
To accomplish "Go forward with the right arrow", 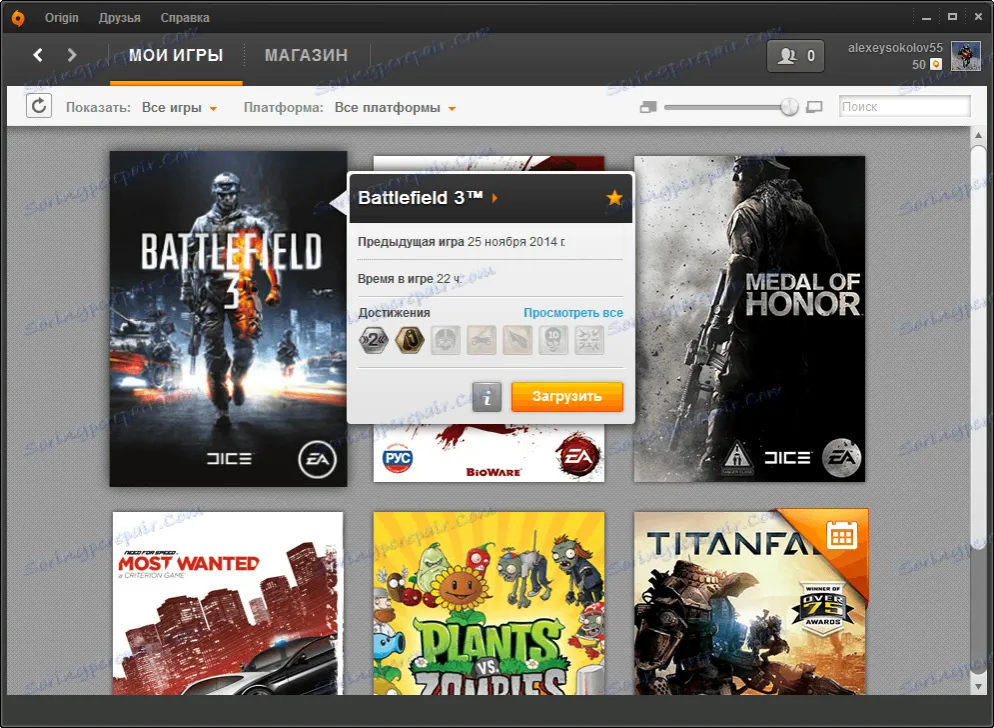I will coord(72,55).
